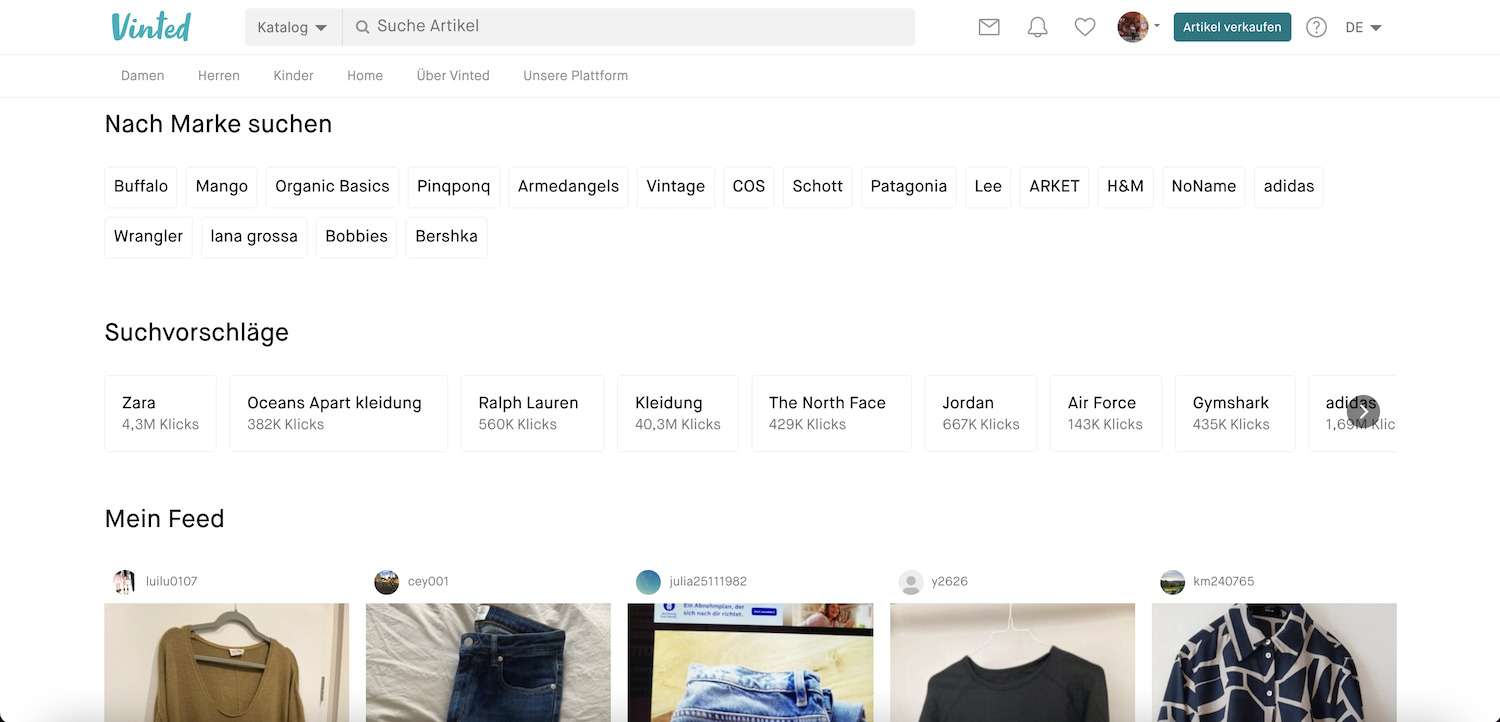Pick the H&M brand chip
This screenshot has height=722, width=1500.
tap(1126, 187)
